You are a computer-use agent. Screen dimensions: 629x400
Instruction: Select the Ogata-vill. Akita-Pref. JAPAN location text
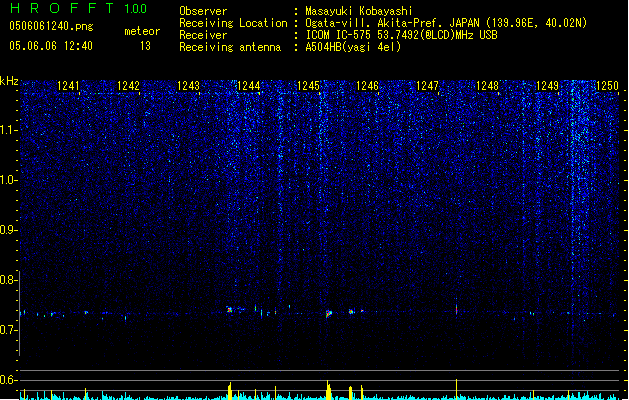(x=446, y=23)
